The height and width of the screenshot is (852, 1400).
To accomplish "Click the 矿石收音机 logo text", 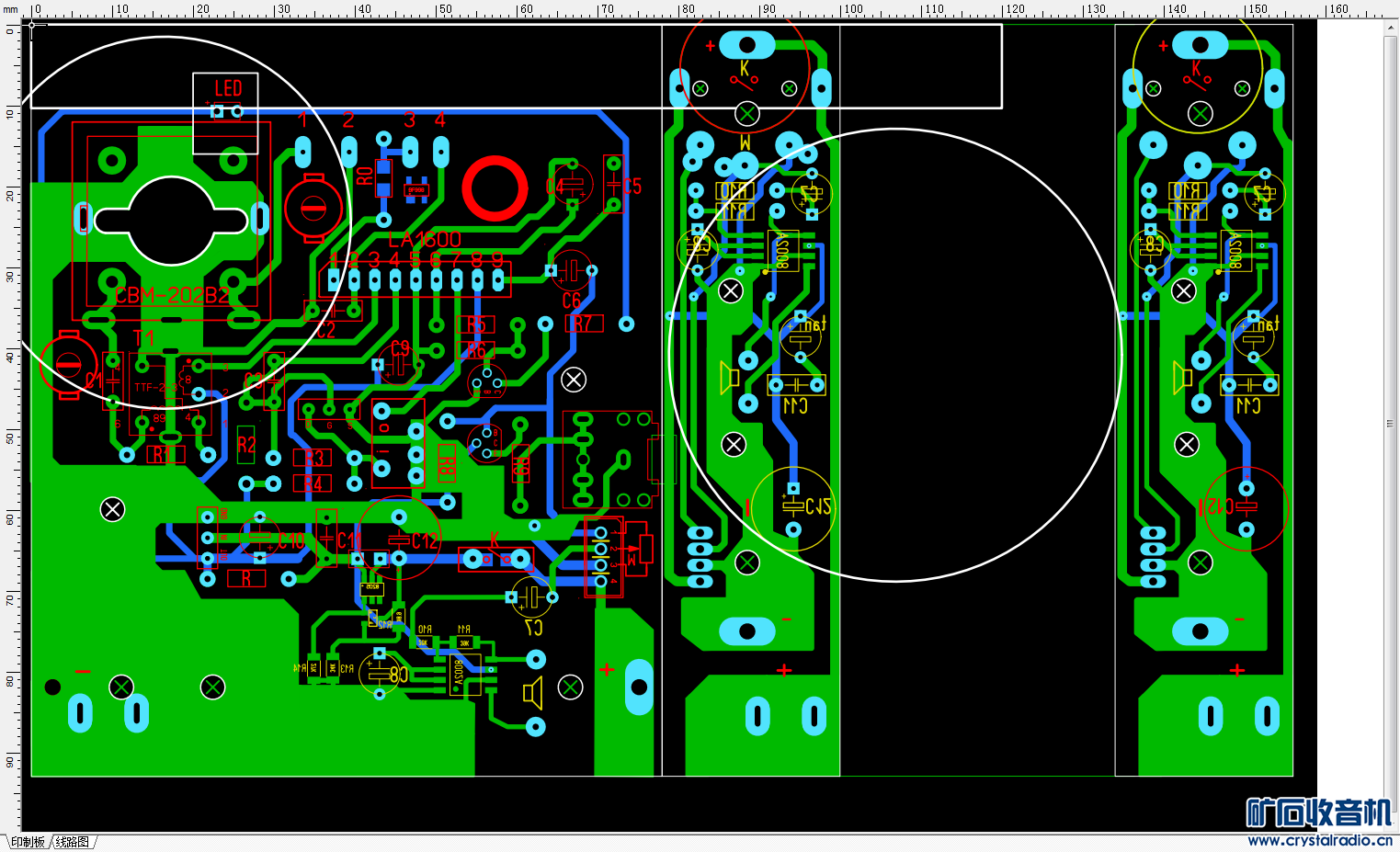I will pyautogui.click(x=1319, y=812).
